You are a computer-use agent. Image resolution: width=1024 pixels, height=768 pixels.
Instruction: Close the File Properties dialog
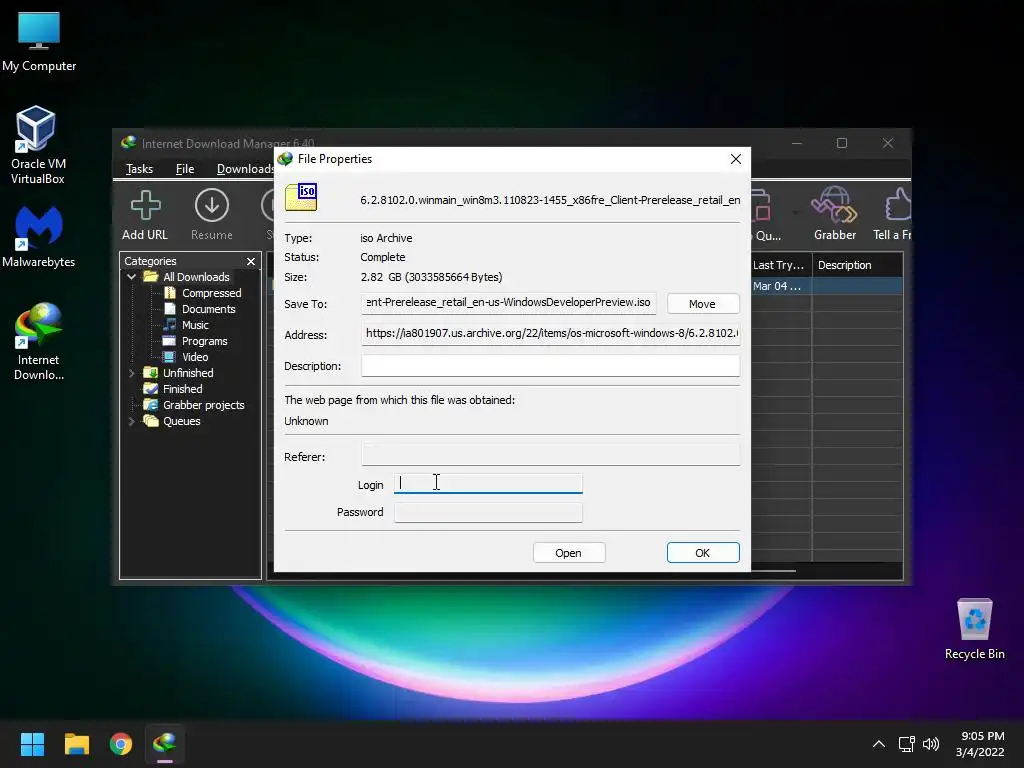736,159
